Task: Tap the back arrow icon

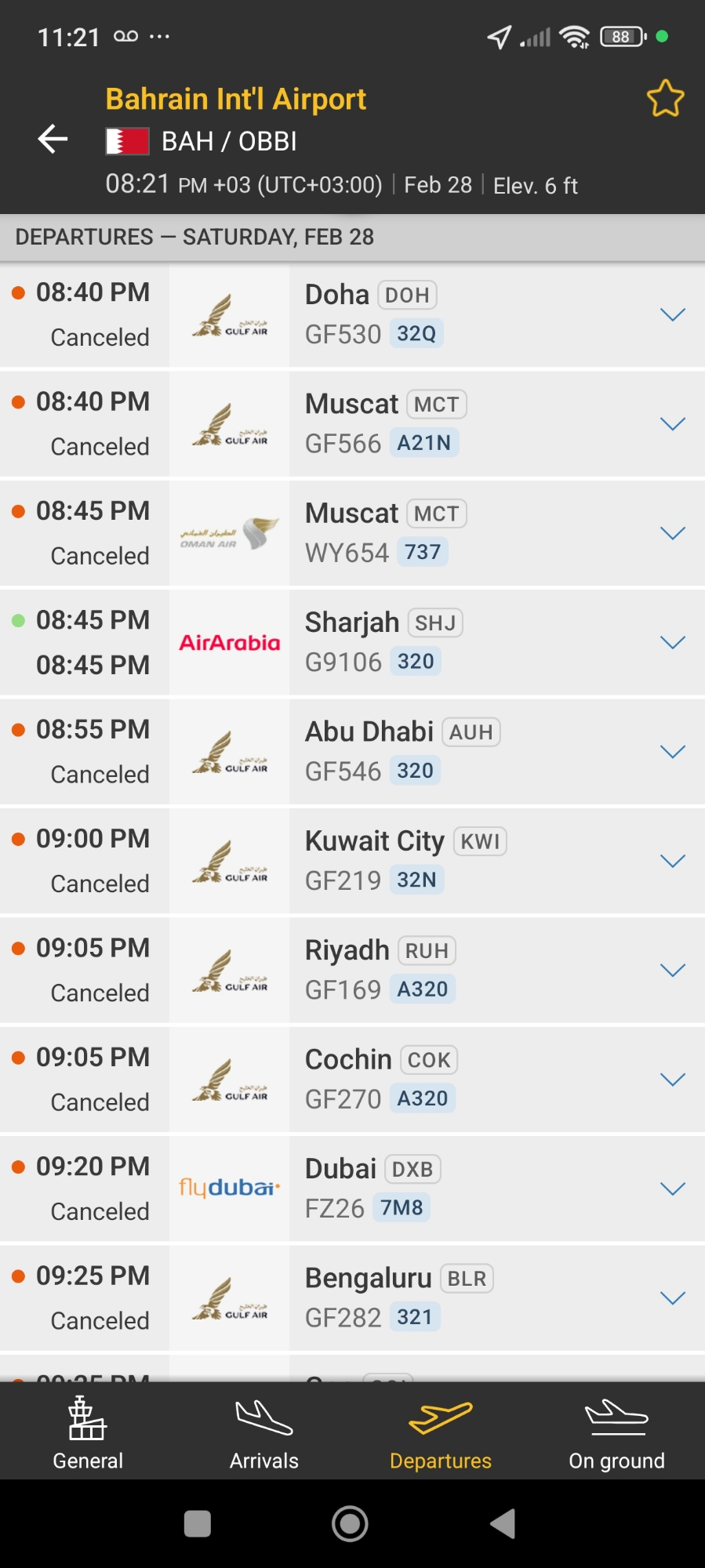Action: tap(53, 140)
